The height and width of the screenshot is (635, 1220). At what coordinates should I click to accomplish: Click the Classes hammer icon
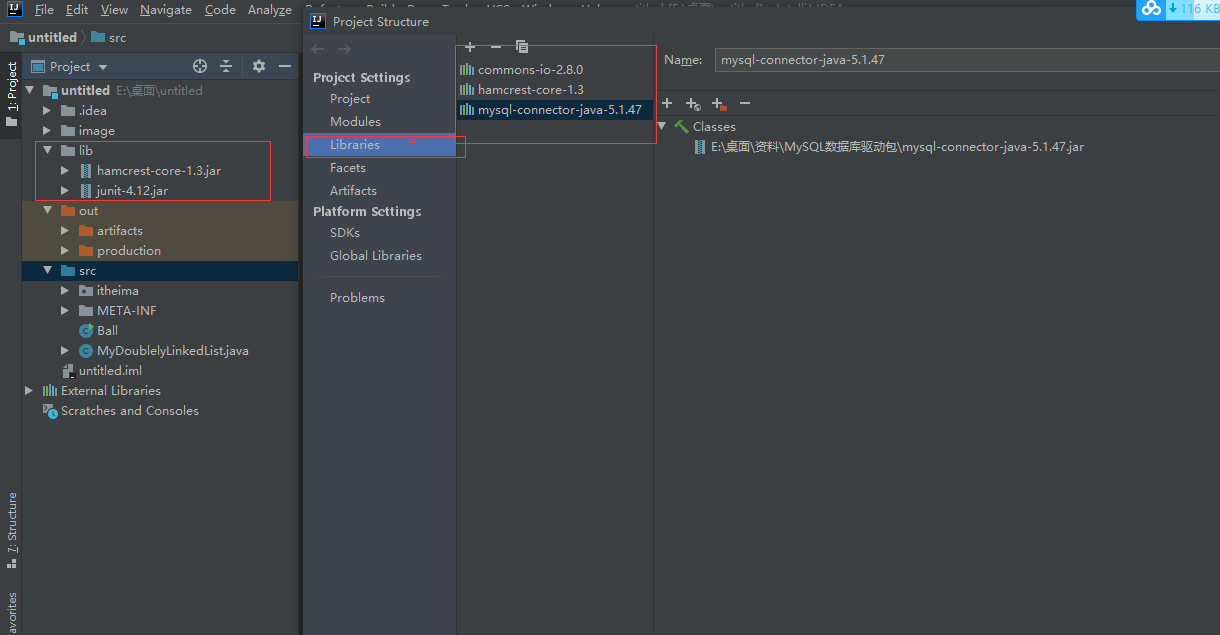(x=681, y=126)
